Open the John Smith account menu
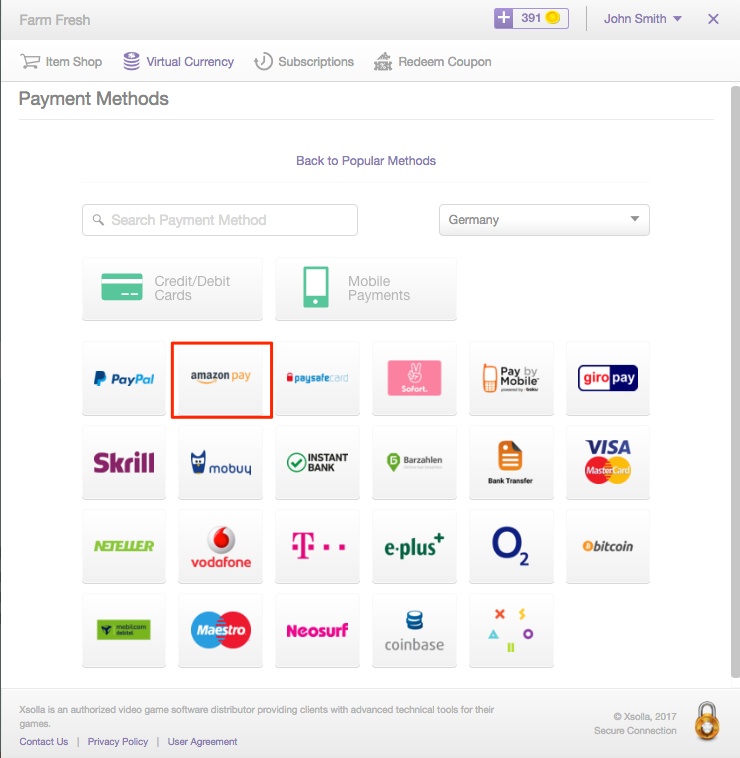740x758 pixels. (643, 19)
